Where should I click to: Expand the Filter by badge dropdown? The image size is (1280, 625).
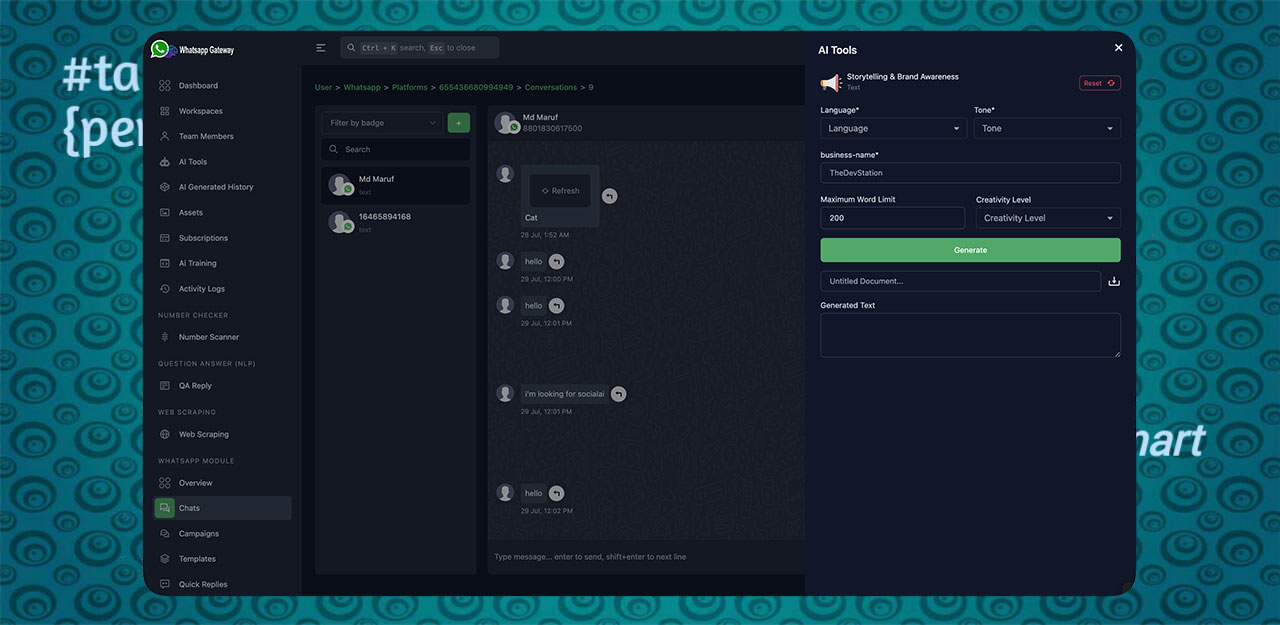pos(382,123)
